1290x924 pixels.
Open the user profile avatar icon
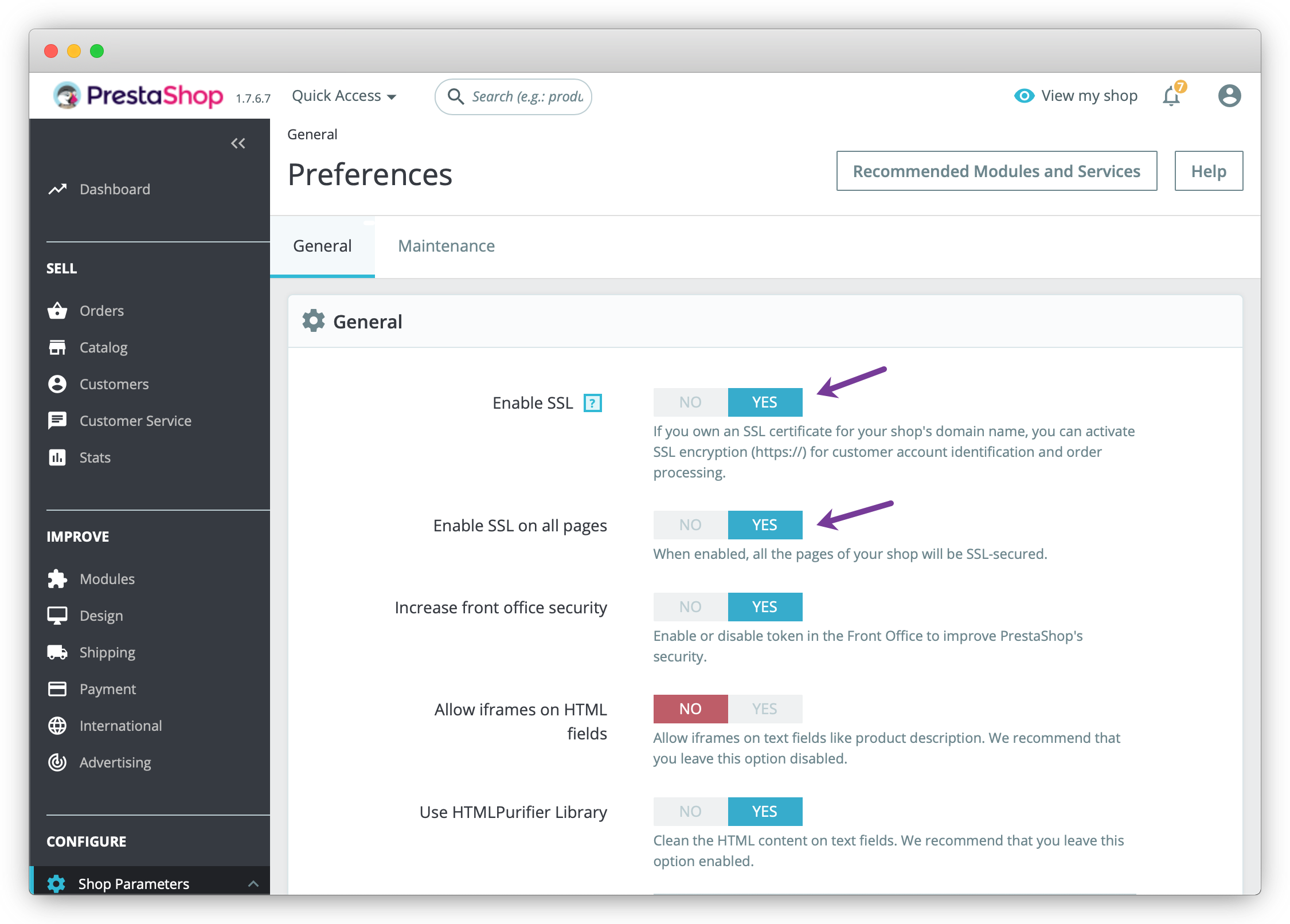click(1229, 96)
